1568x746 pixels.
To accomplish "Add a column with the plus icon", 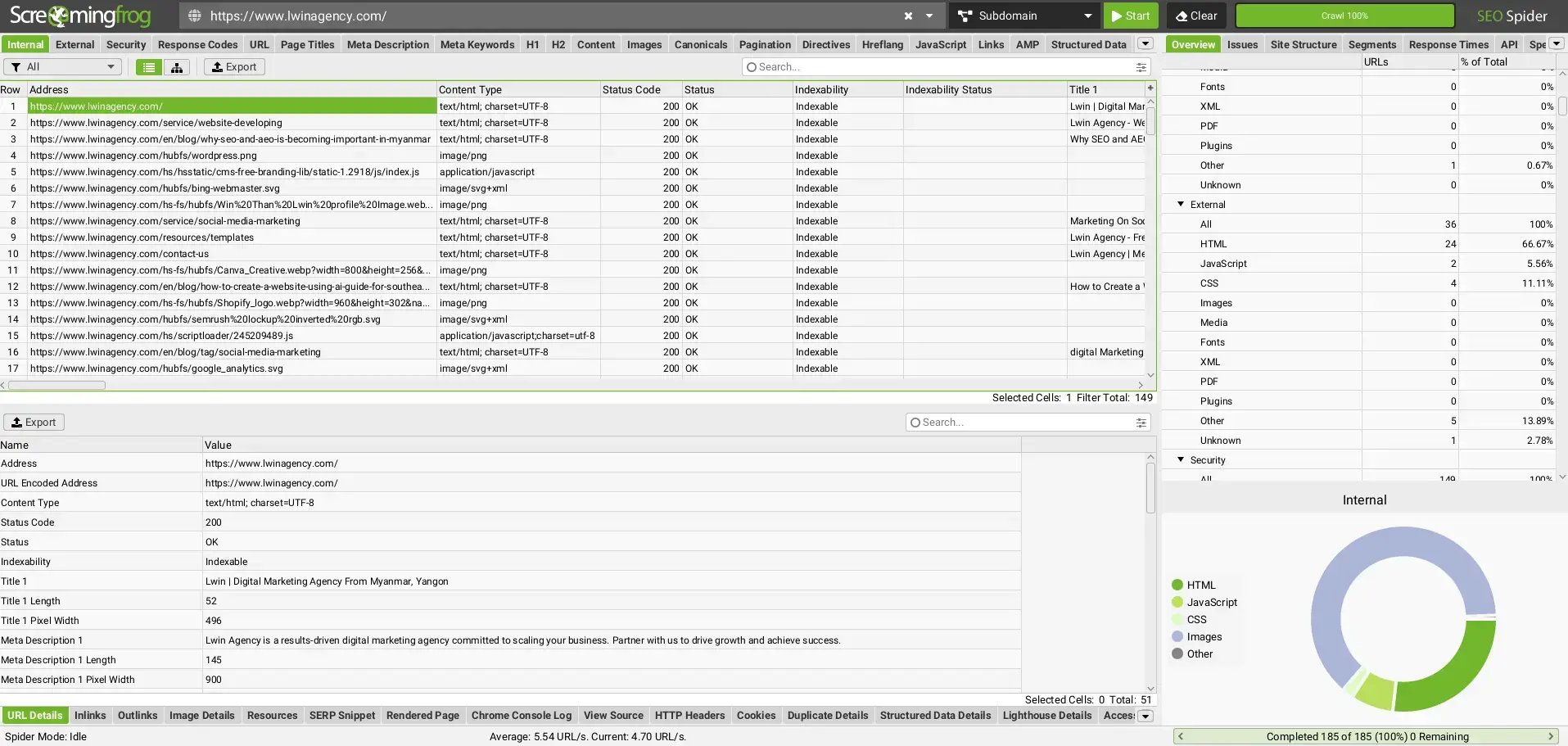I will 1150,88.
